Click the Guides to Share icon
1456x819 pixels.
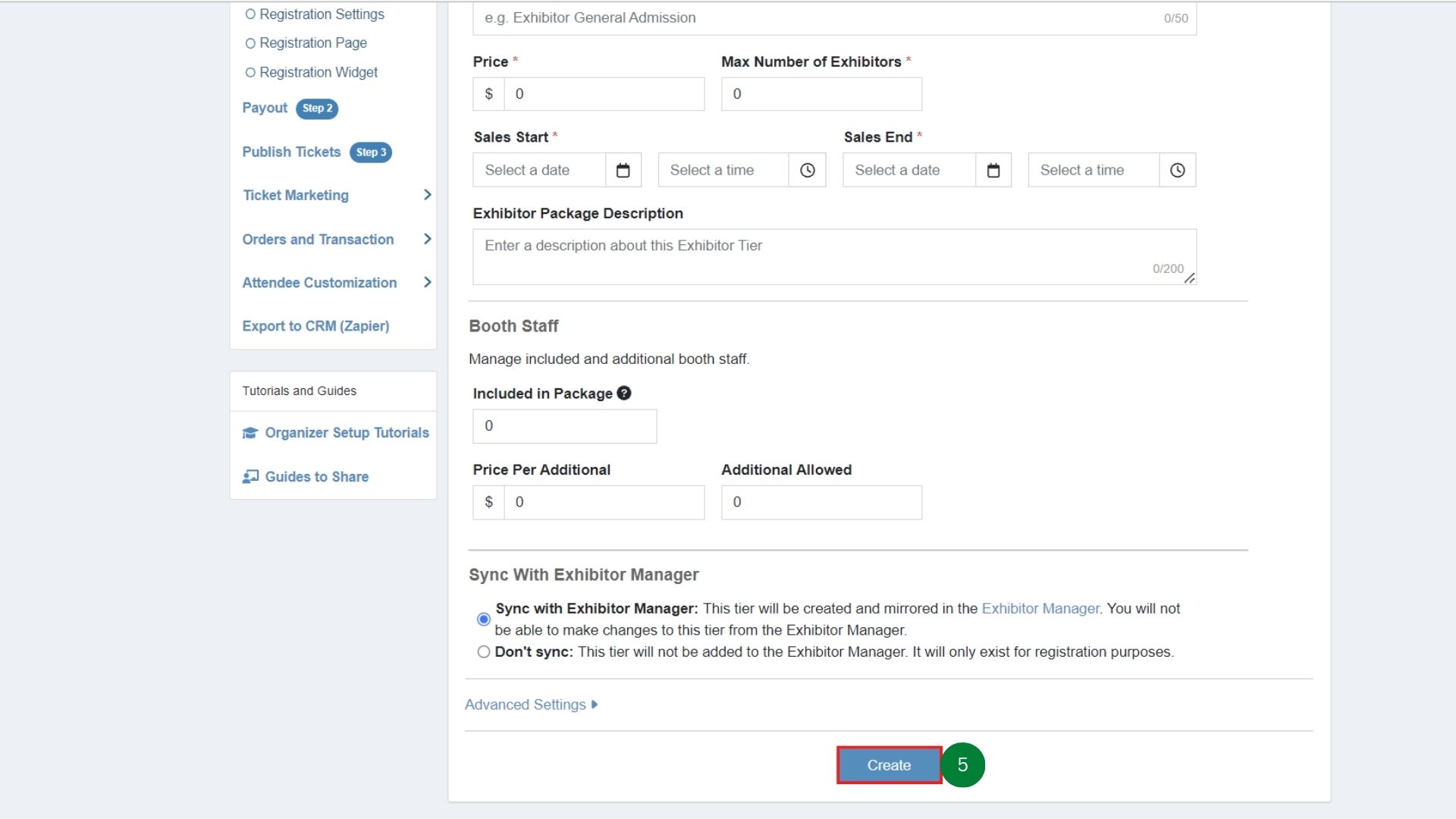click(250, 476)
